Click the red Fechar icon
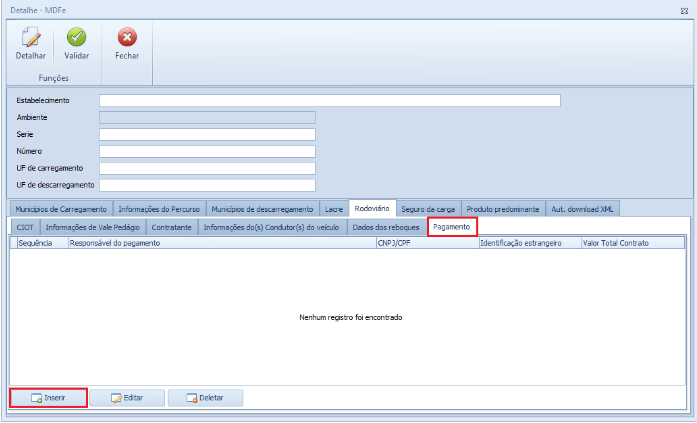The height and width of the screenshot is (423, 697). [127, 41]
